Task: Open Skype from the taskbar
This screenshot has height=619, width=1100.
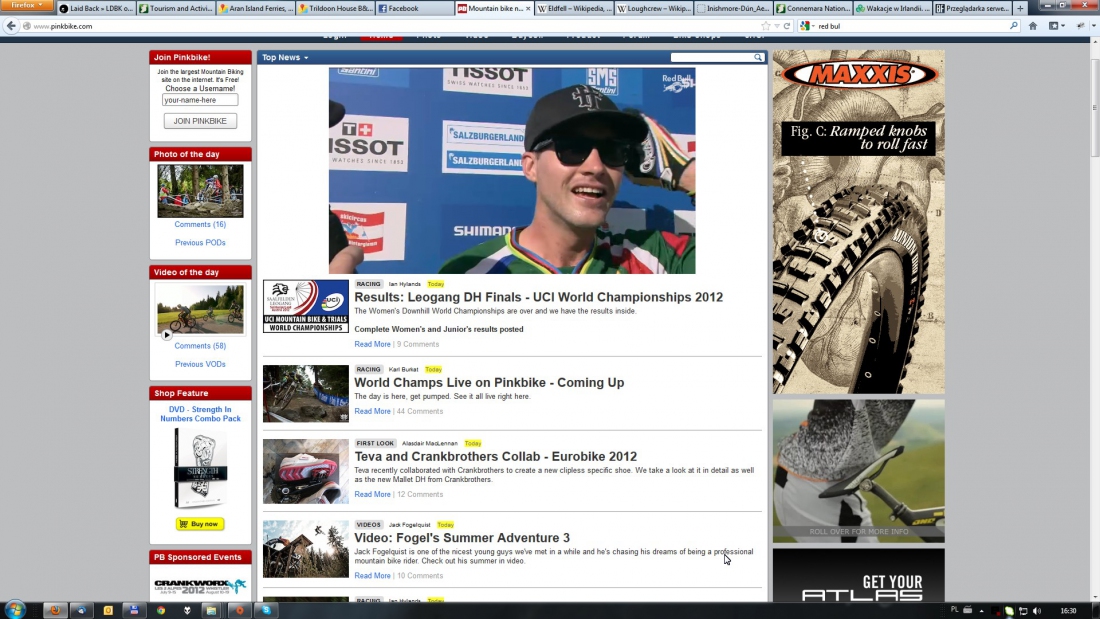Action: click(267, 611)
